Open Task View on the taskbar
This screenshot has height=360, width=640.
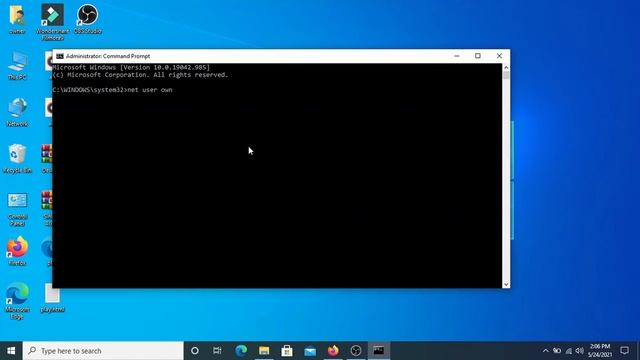tap(217, 351)
